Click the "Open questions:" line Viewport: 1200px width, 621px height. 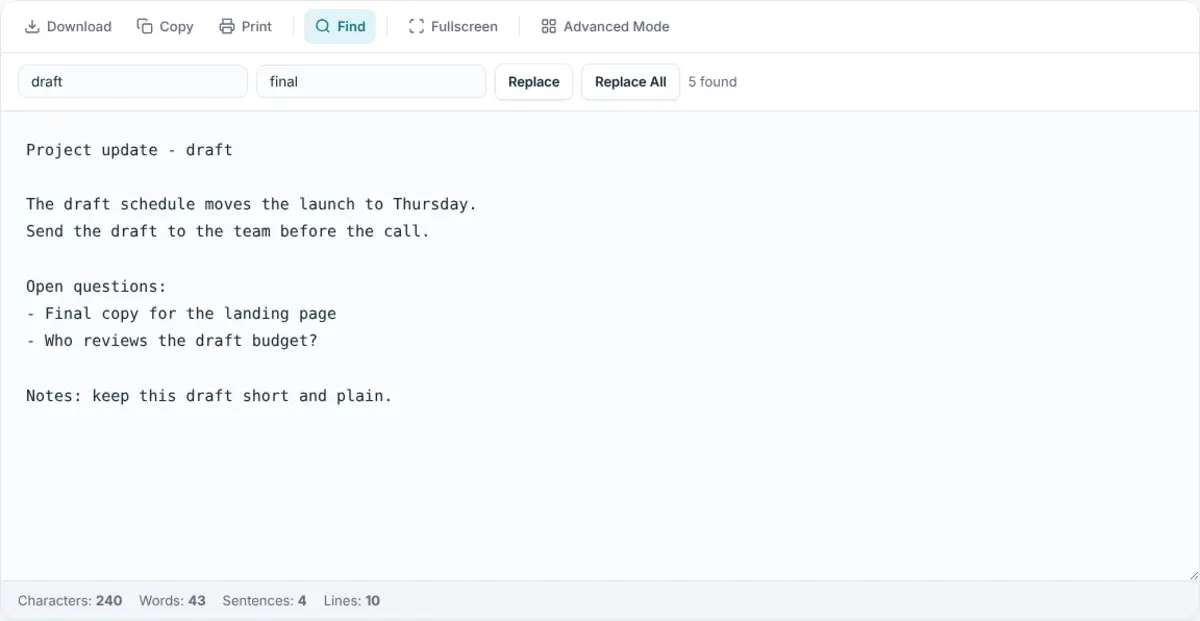pyautogui.click(x=96, y=286)
